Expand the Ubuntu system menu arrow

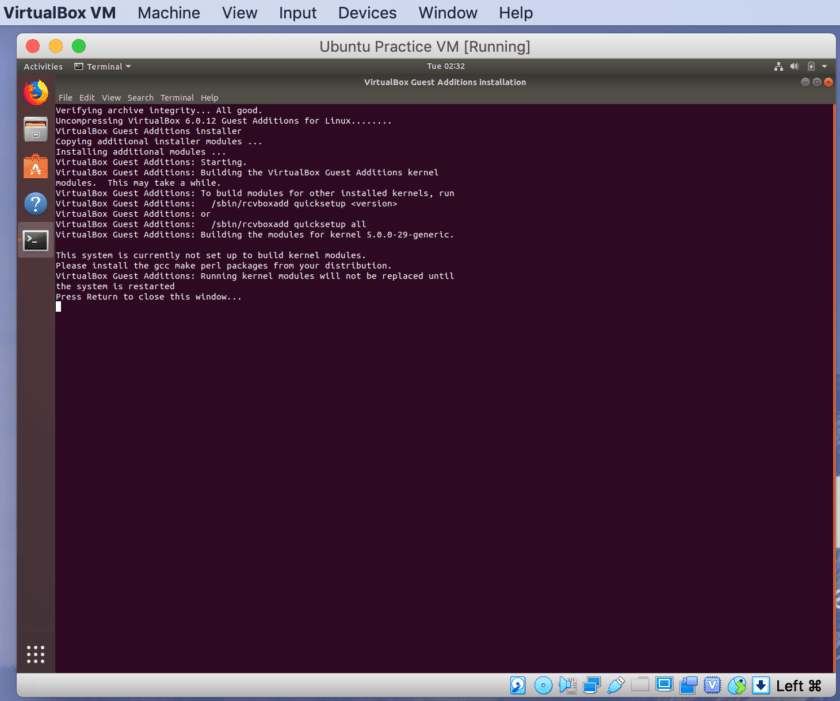click(824, 66)
